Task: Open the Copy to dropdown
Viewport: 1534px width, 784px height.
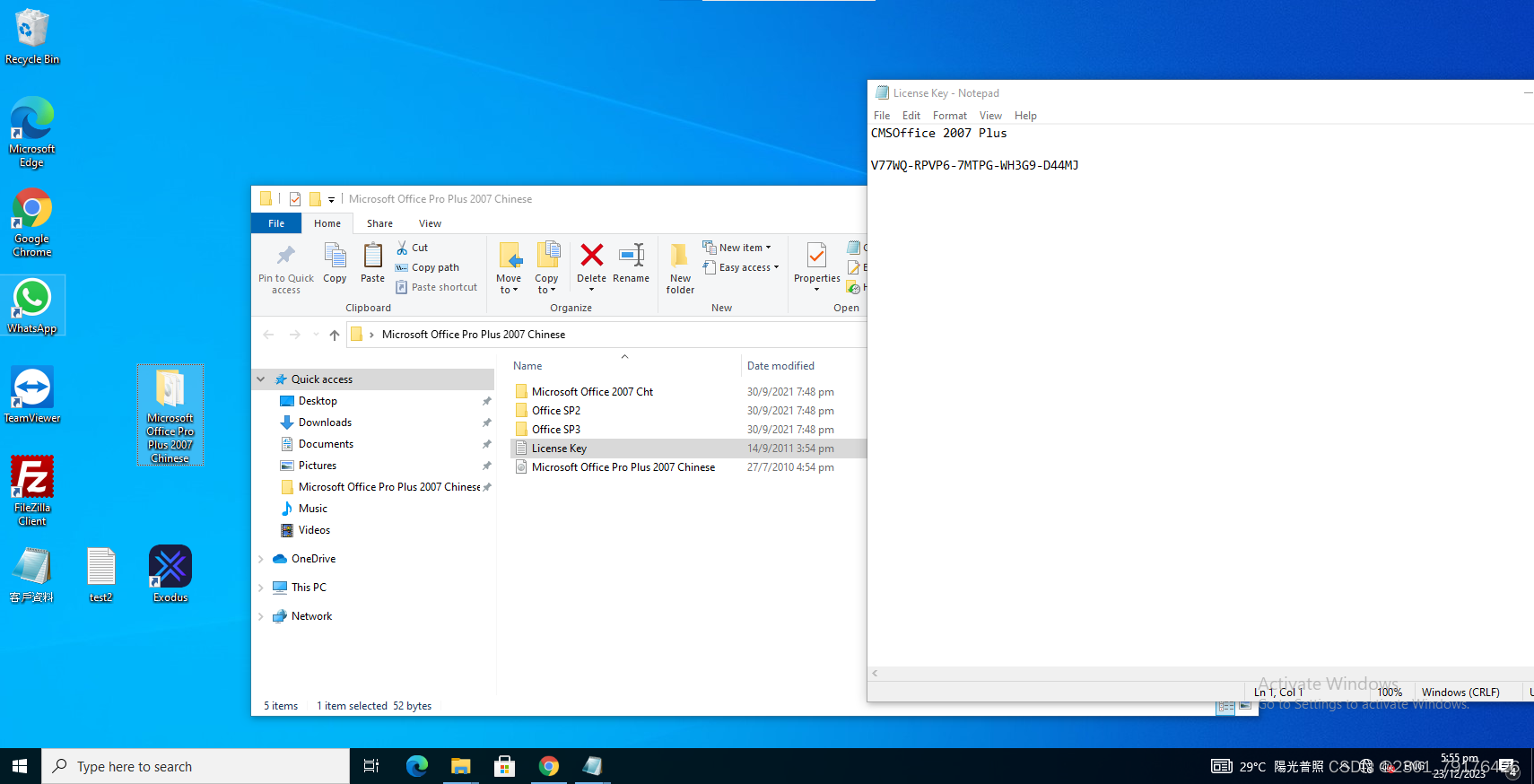Action: coord(546,267)
